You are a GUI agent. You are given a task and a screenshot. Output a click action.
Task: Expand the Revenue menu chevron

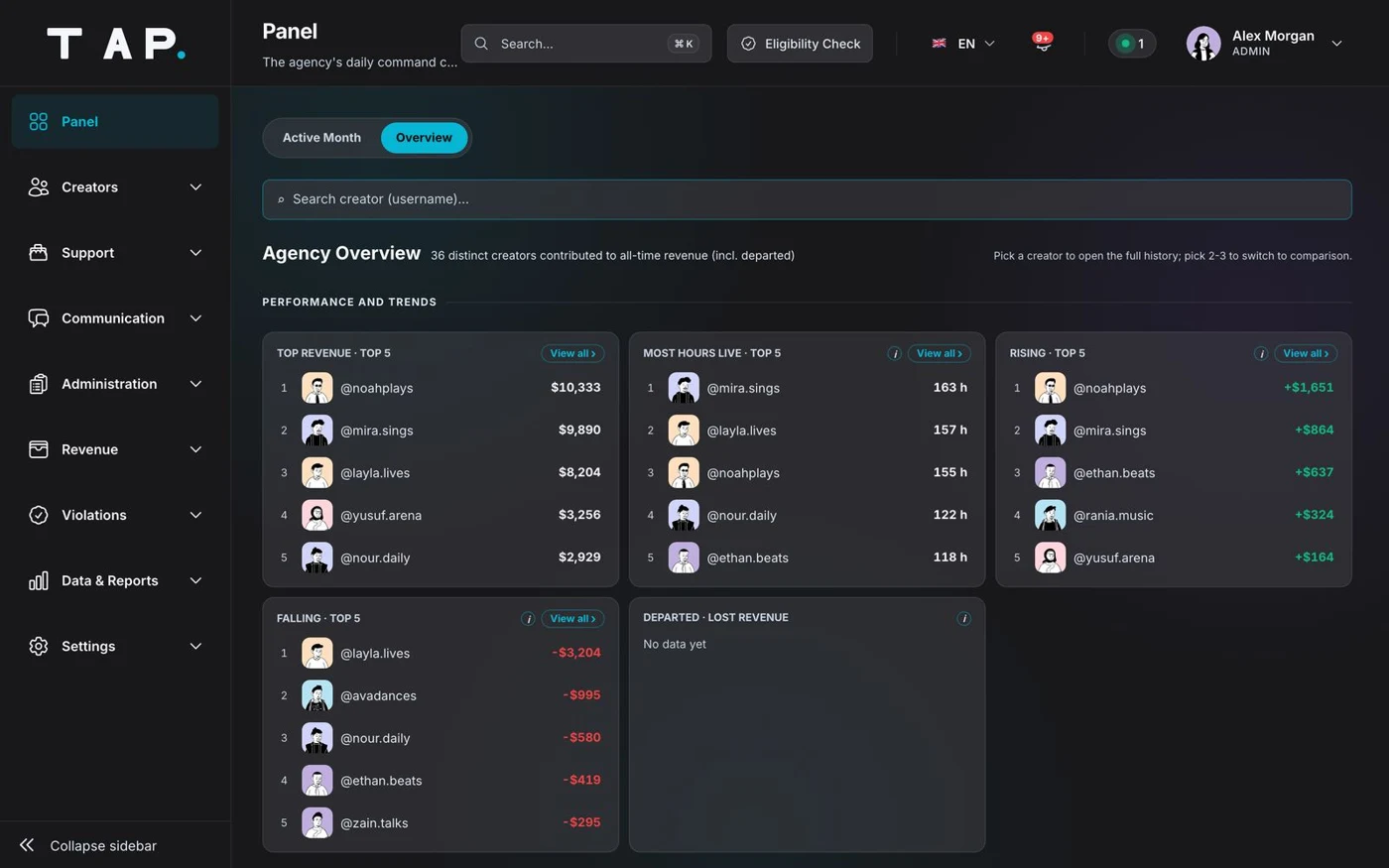click(x=195, y=449)
